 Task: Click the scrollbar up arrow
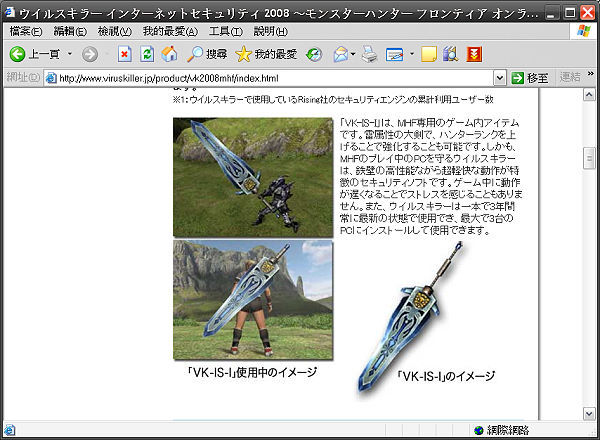(589, 95)
